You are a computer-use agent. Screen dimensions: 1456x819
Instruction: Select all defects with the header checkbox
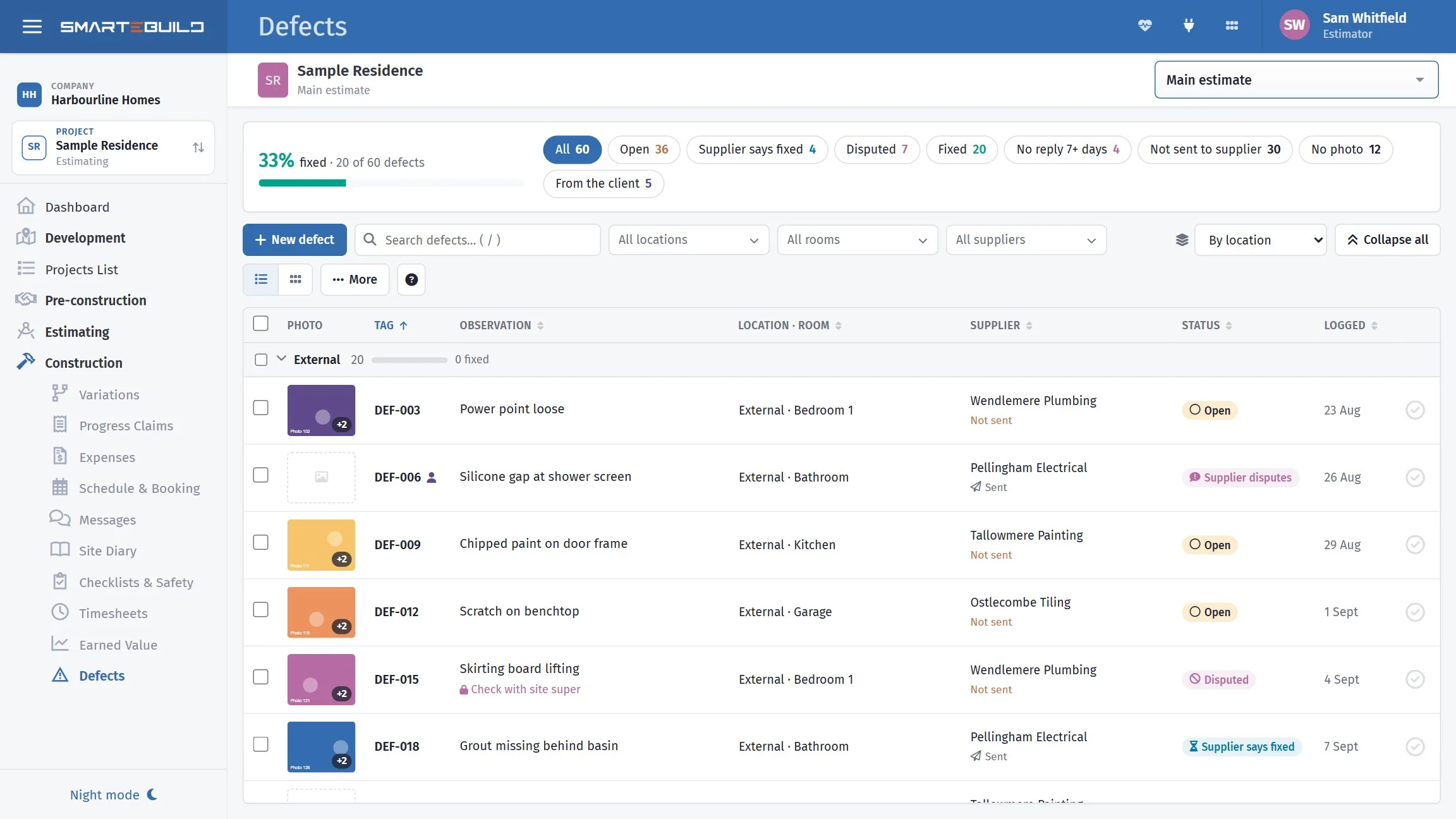[260, 324]
